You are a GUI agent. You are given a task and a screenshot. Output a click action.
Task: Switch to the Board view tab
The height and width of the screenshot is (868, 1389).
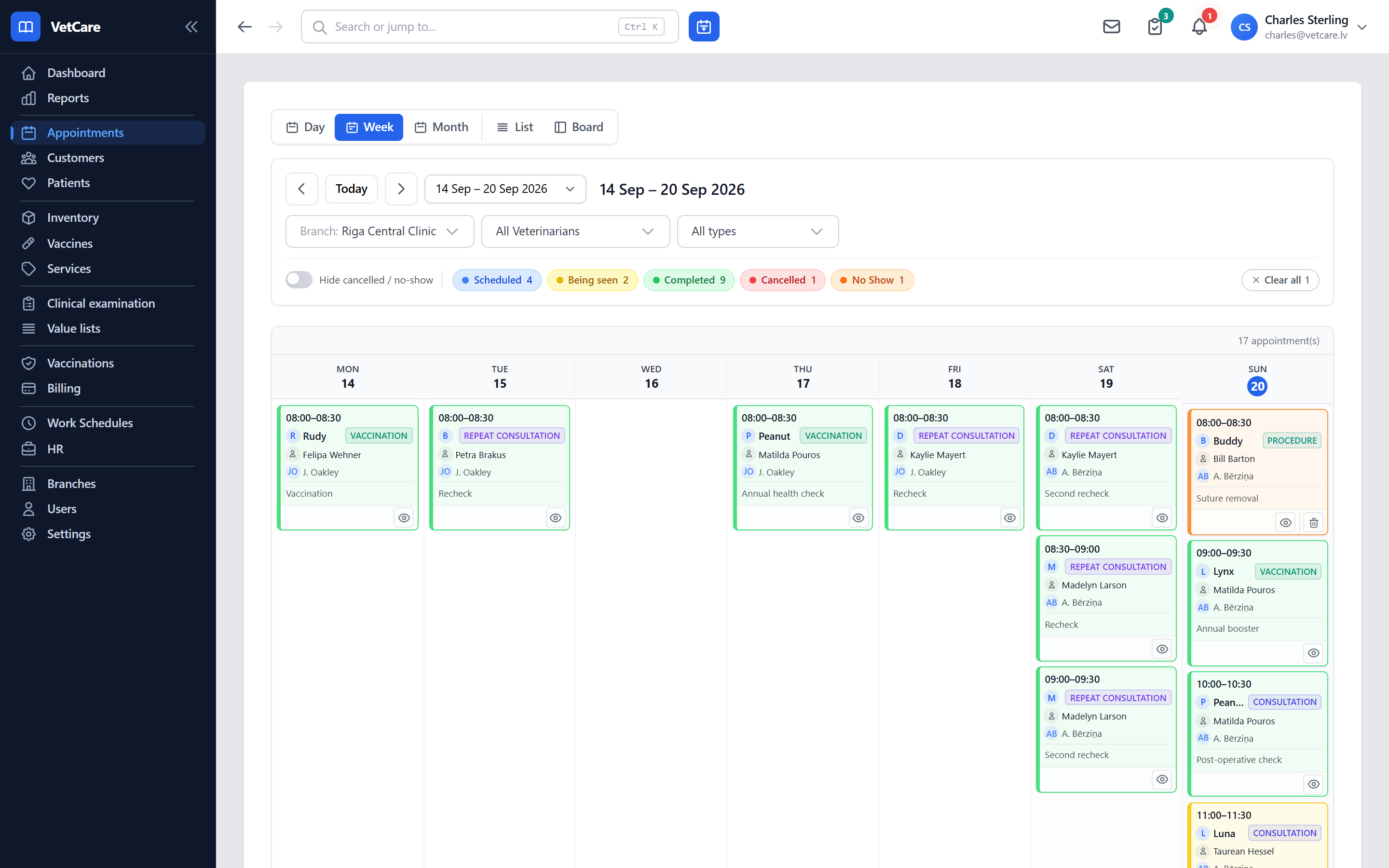[x=579, y=127]
